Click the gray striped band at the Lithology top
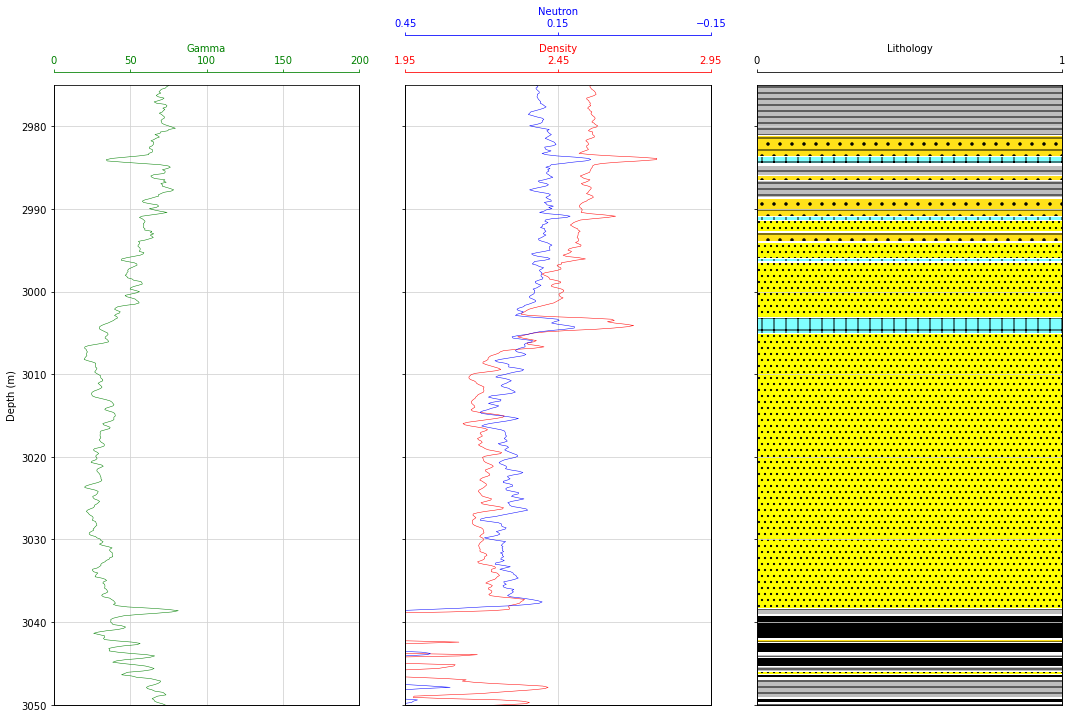This screenshot has width=1072, height=718. pyautogui.click(x=909, y=110)
